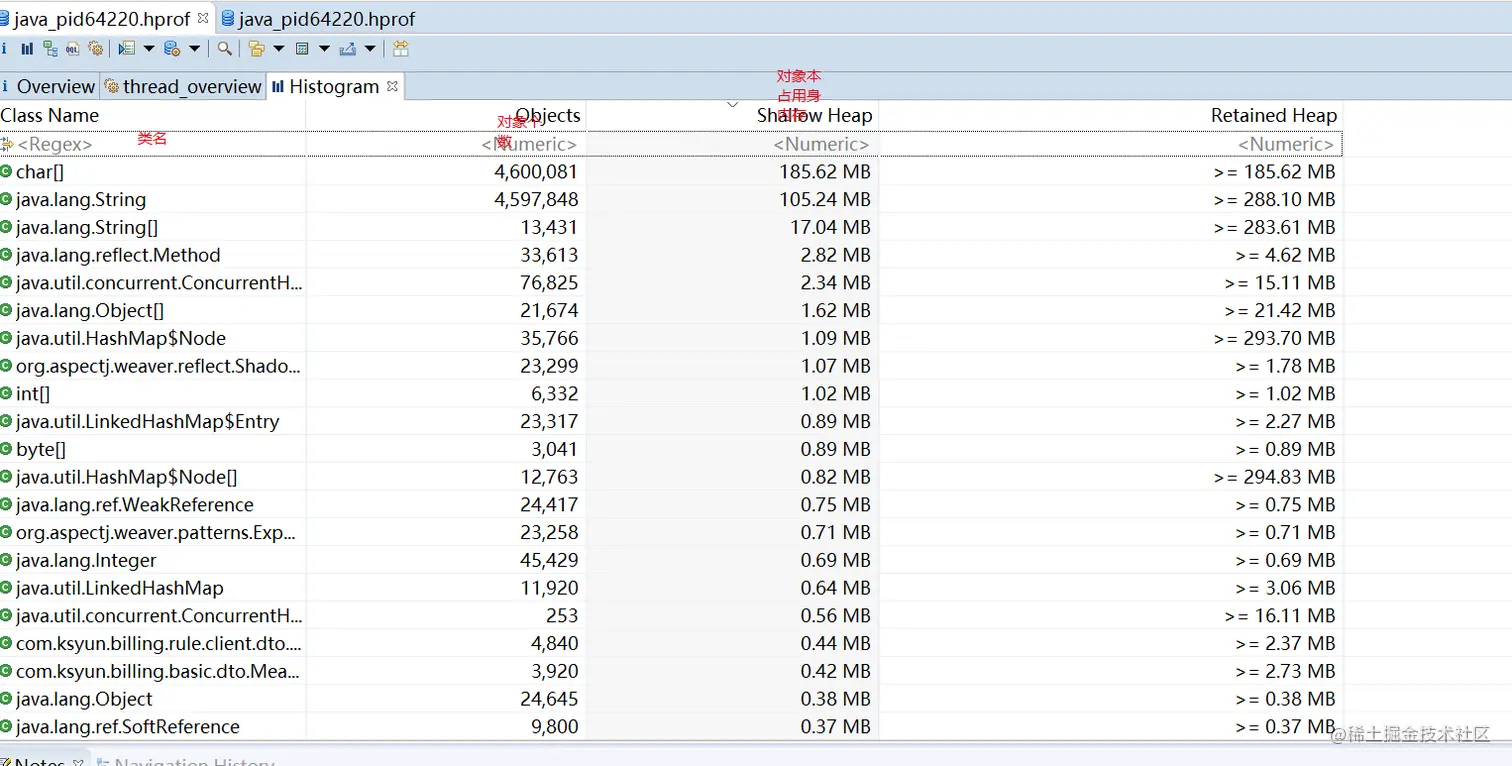1512x766 pixels.
Task: Select the java.lang.ref.WeakReference row
Action: pyautogui.click(x=671, y=504)
